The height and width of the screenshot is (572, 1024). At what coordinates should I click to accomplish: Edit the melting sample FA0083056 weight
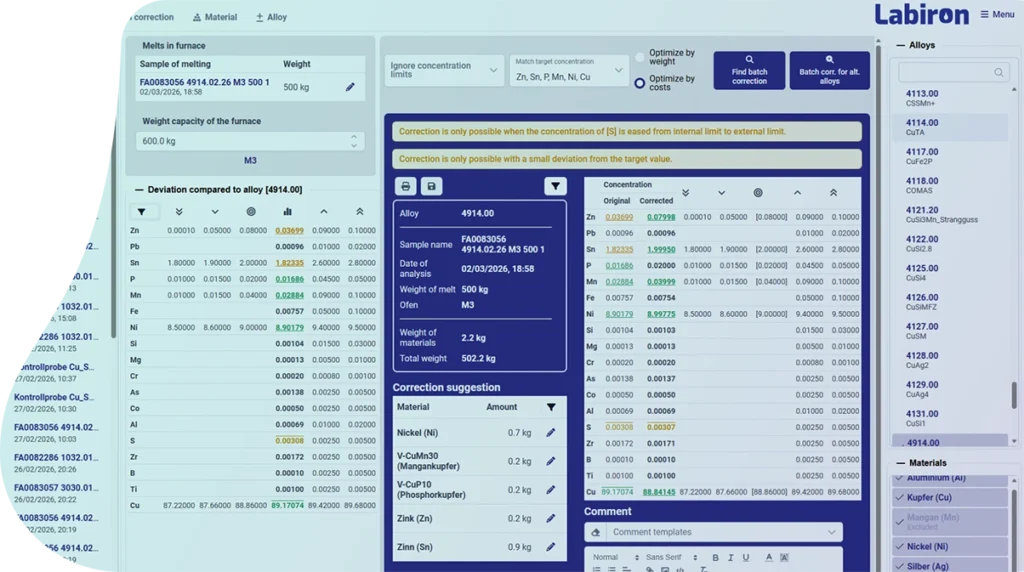click(x=350, y=88)
